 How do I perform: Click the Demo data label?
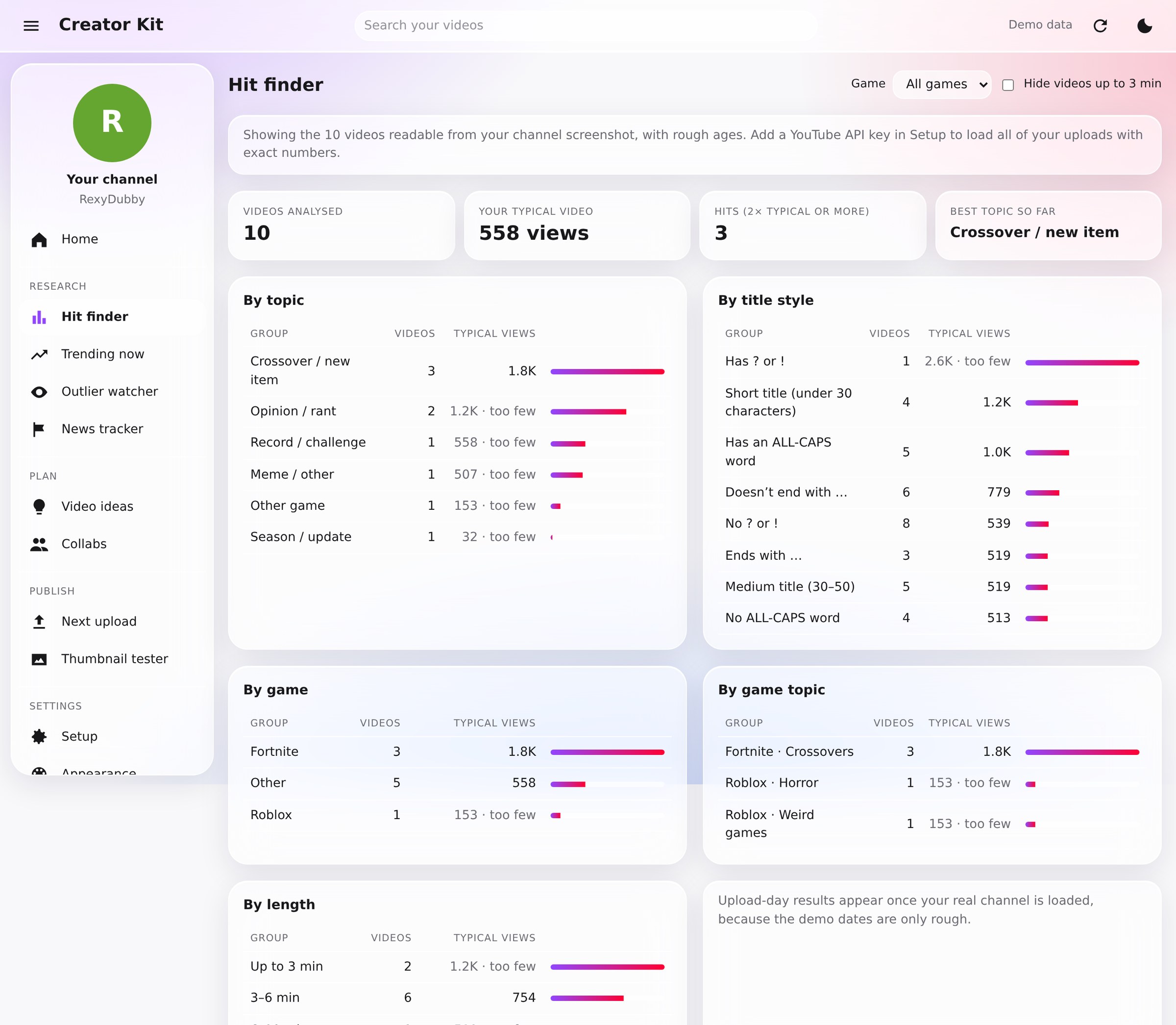point(1040,25)
